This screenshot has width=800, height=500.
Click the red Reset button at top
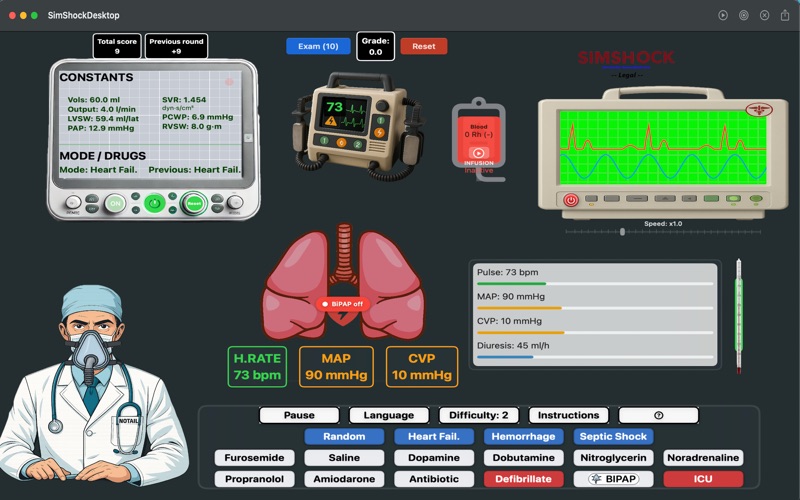(x=423, y=46)
